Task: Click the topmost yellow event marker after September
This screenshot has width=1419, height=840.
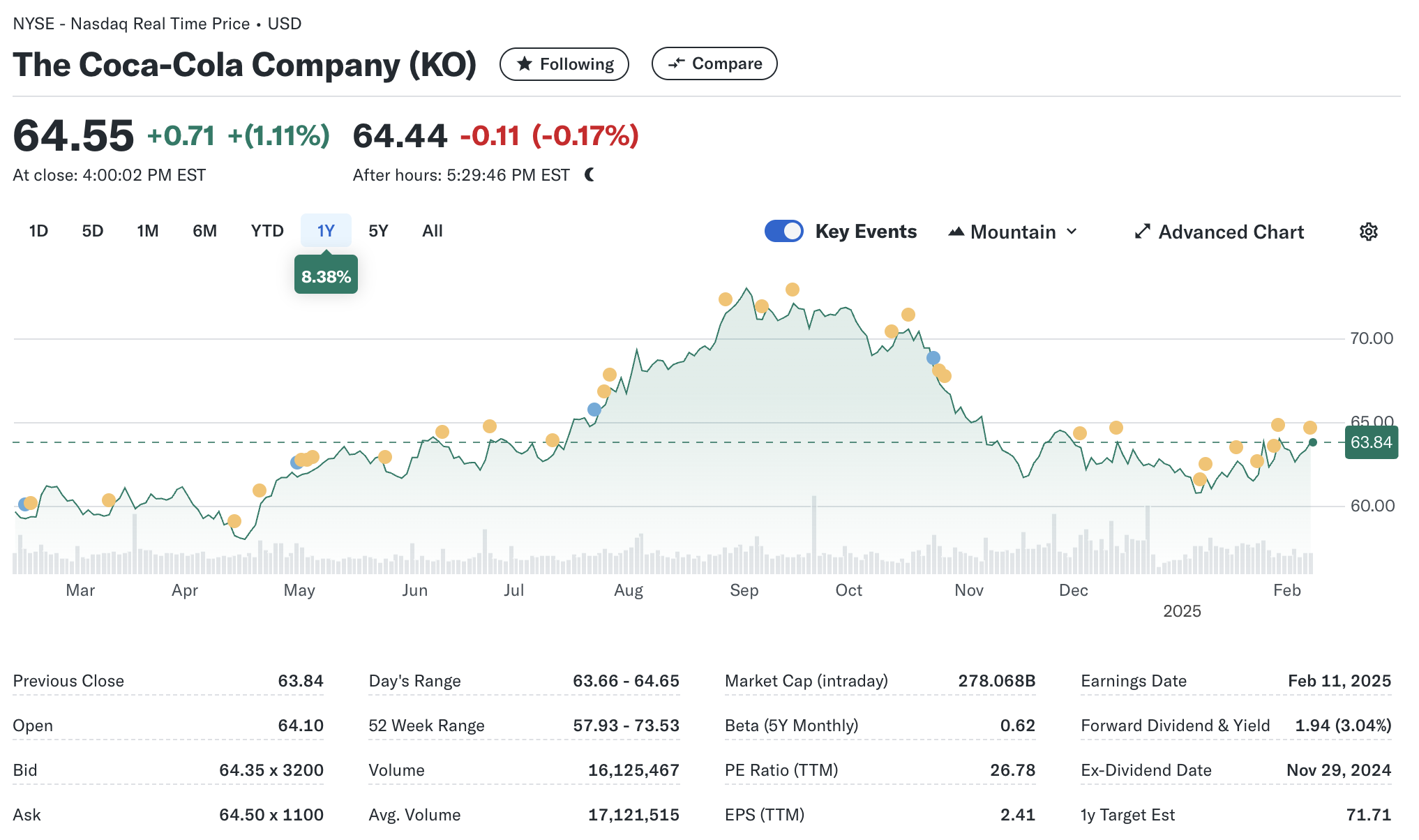Action: click(x=793, y=290)
